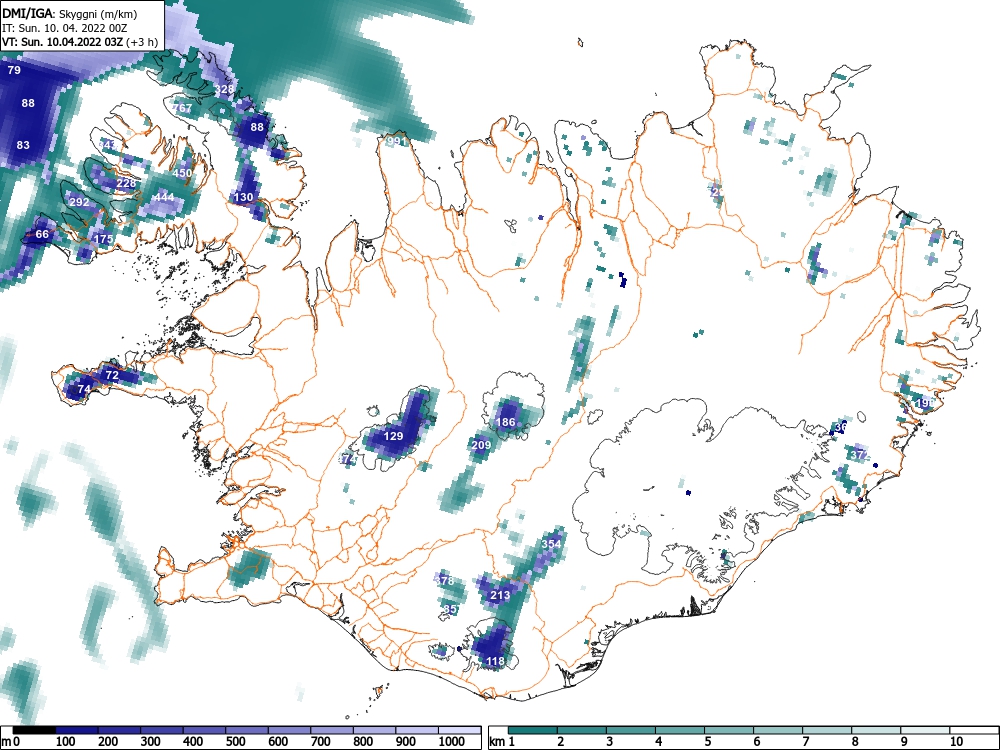The height and width of the screenshot is (750, 1000).
Task: Click the 118 label over Mýrdalsjökull
Action: [x=496, y=661]
